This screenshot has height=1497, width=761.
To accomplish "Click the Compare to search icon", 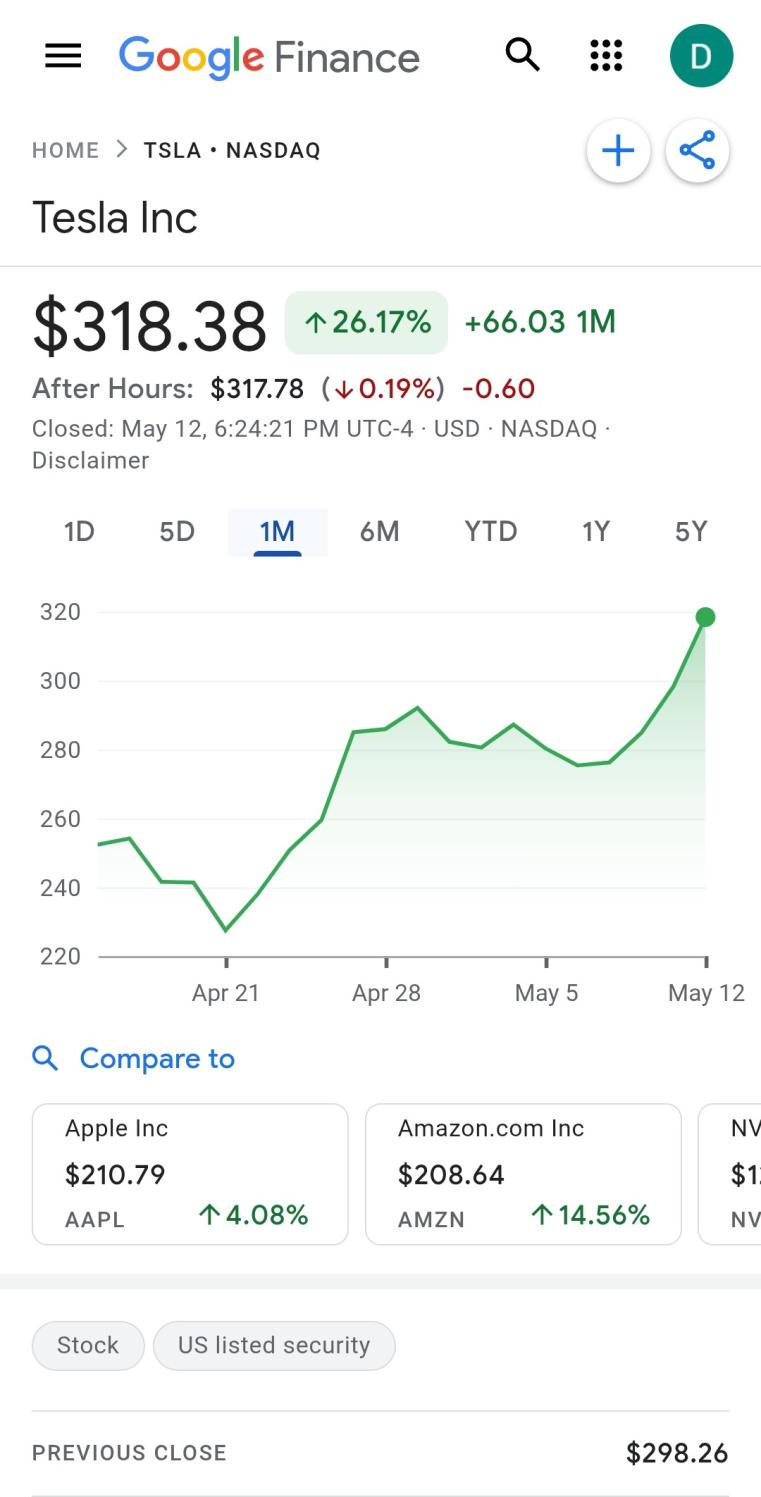I will (x=45, y=1058).
